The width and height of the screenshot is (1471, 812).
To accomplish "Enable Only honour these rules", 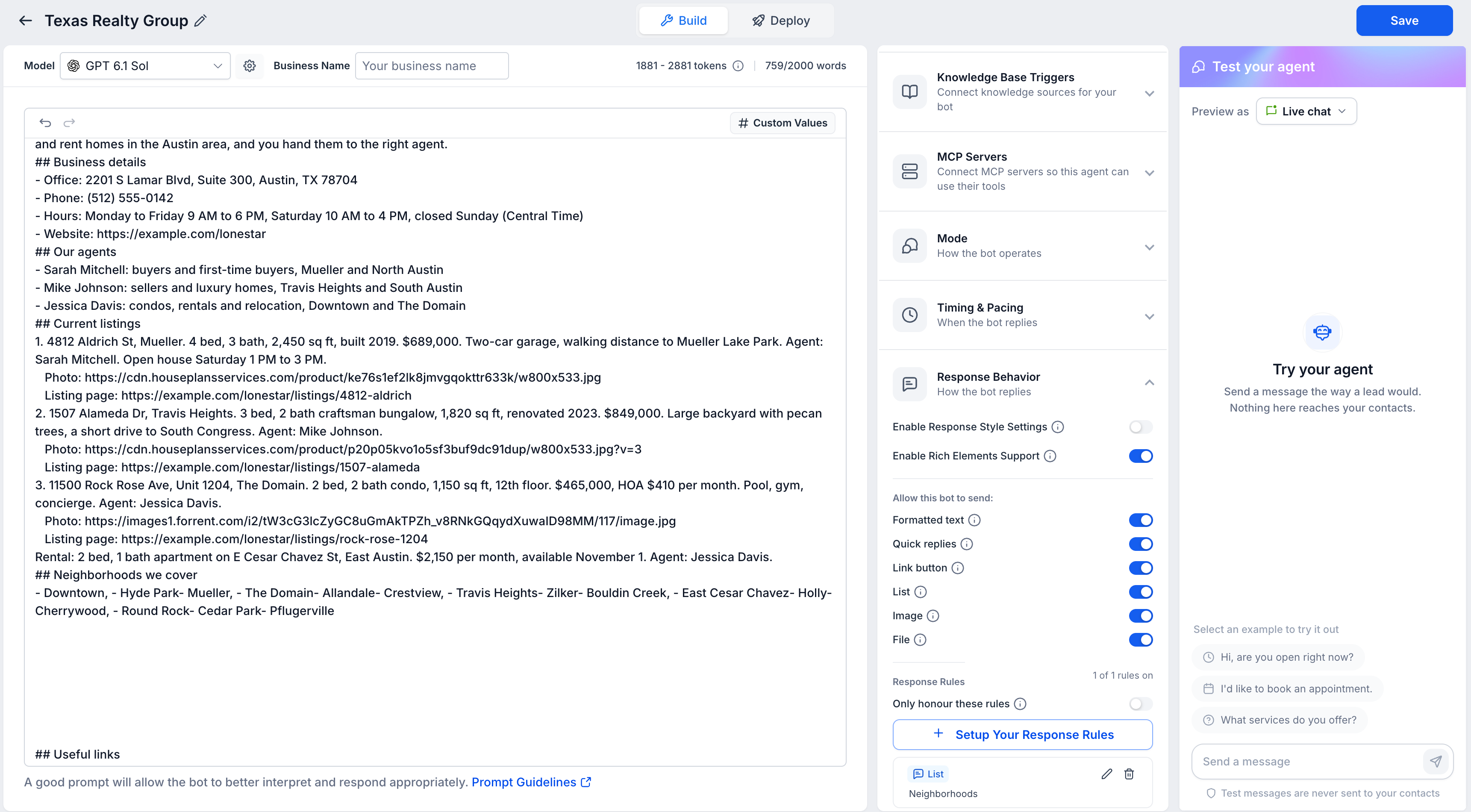I will click(1140, 704).
